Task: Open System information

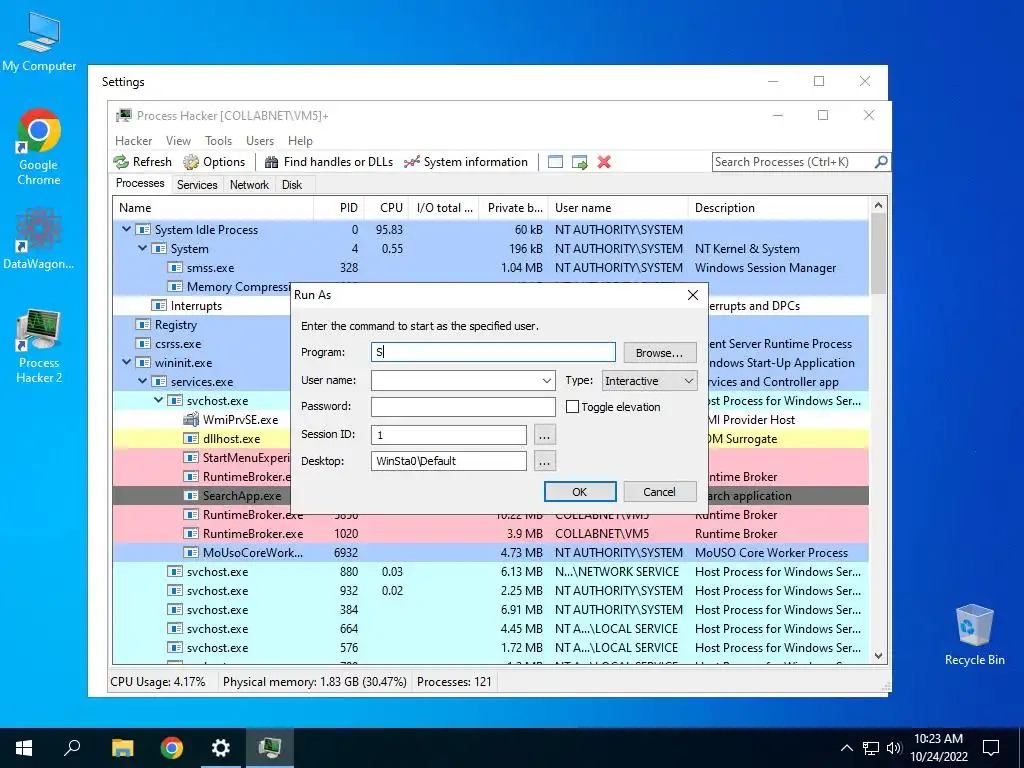Action: [466, 162]
